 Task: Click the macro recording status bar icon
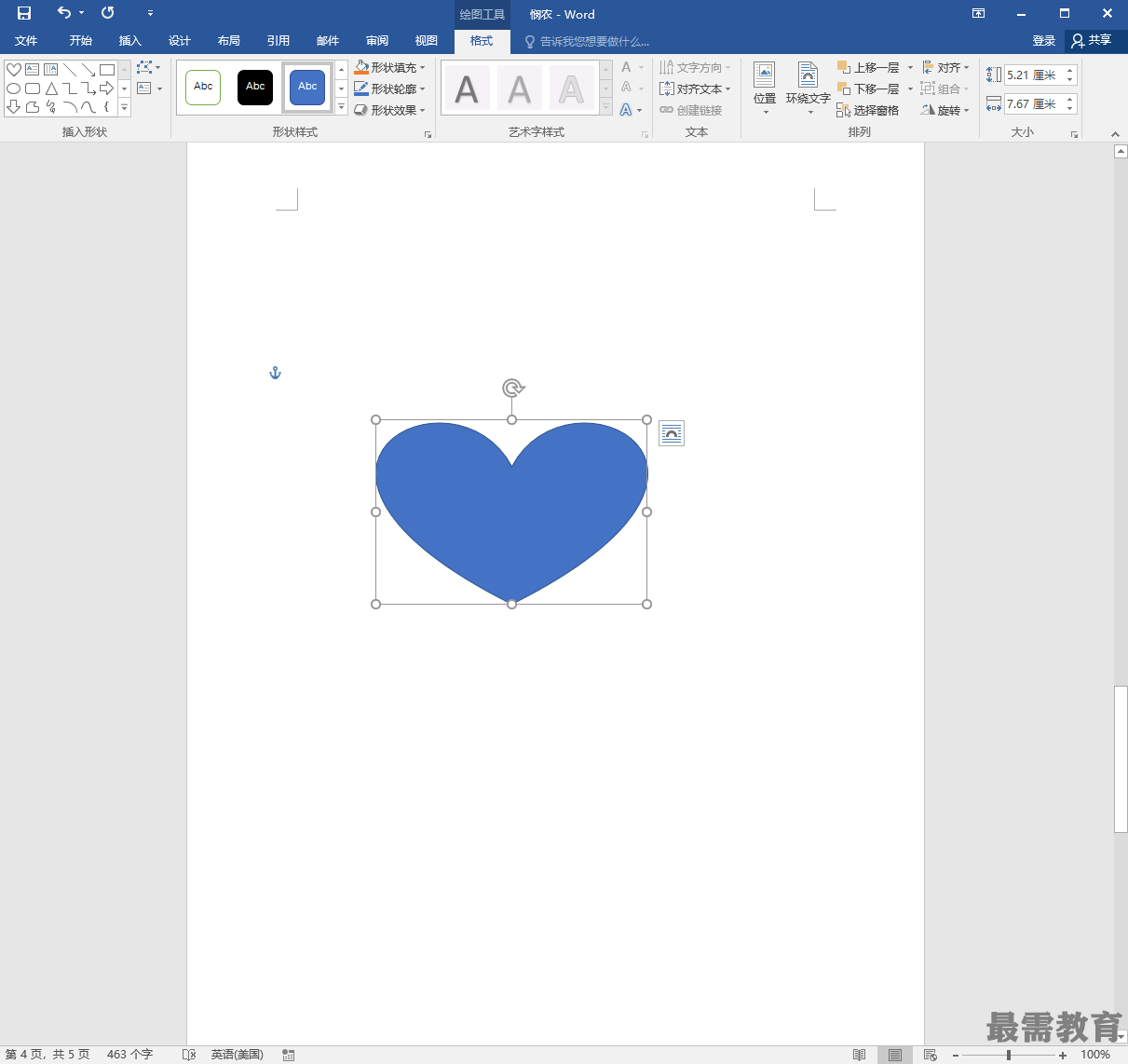[x=289, y=1055]
